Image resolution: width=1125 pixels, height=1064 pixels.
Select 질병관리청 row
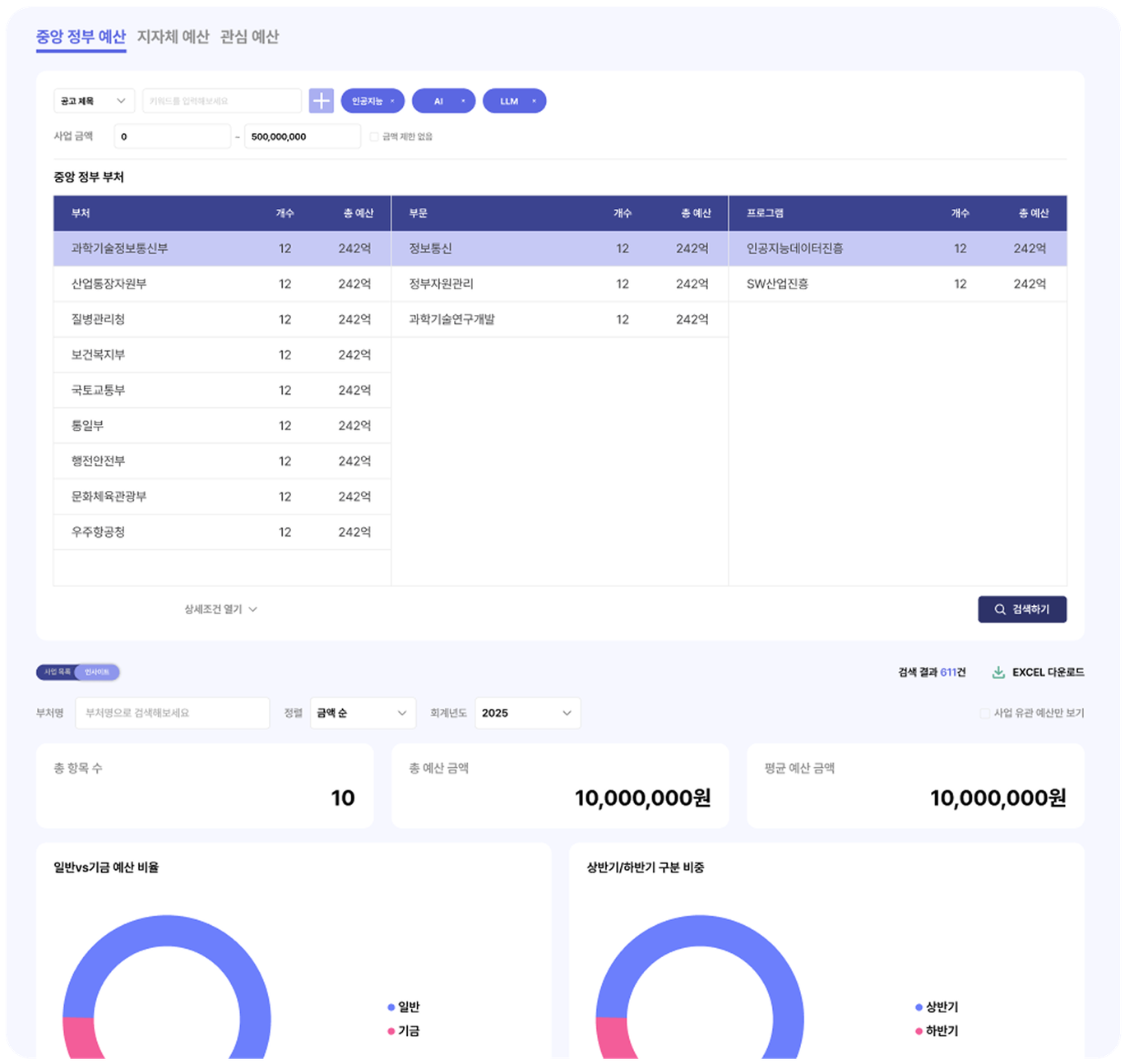(222, 319)
